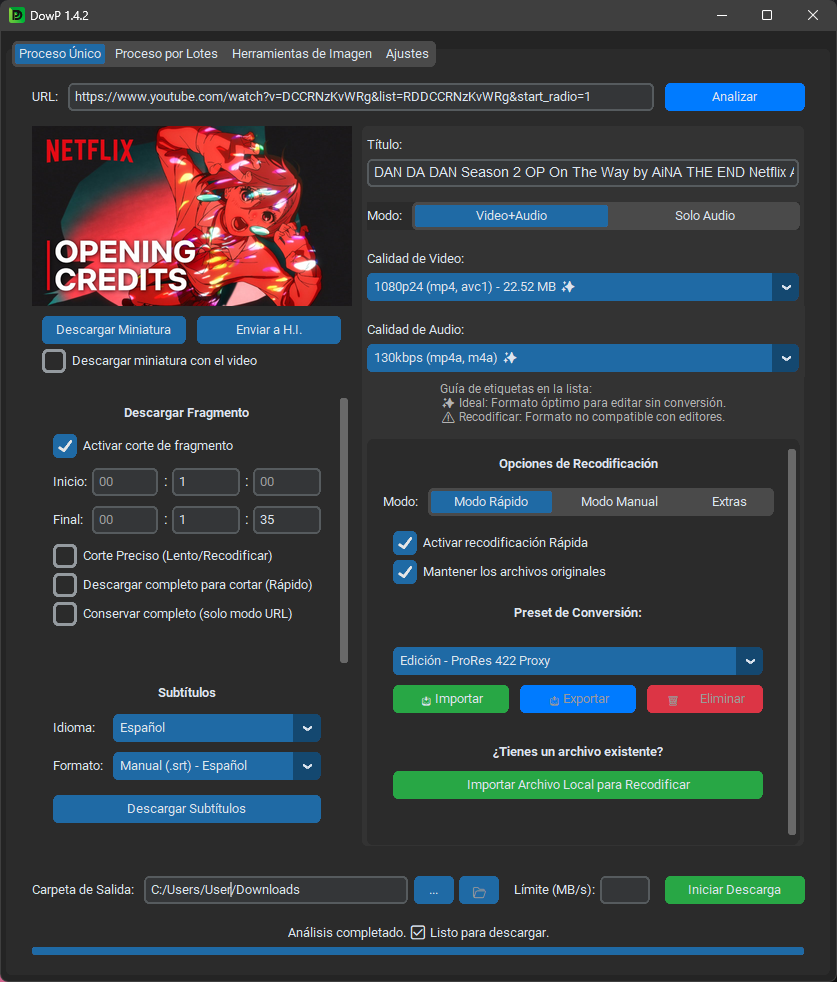837x982 pixels.
Task: Click the Límite (MB/s) input field
Action: coord(625,890)
